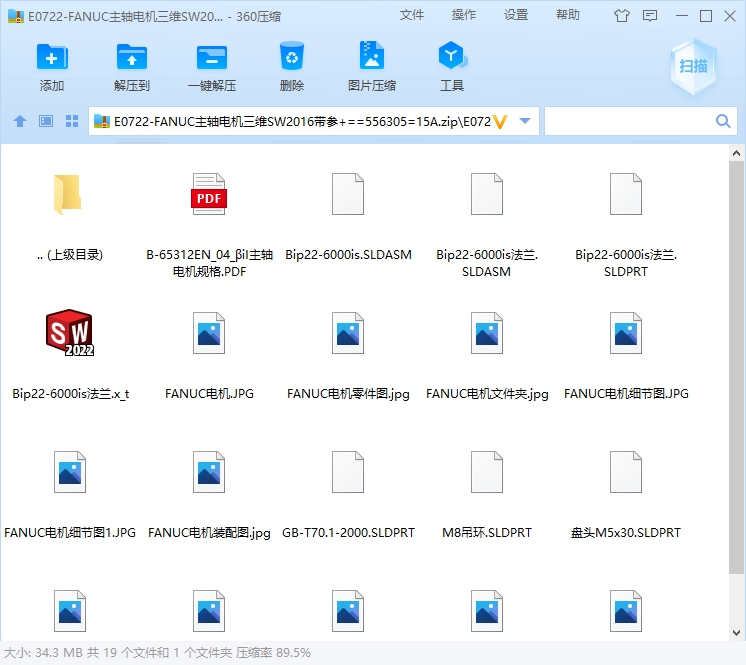The width and height of the screenshot is (746, 665).
Task: Select the B-65312EN_04 PDF file icon
Action: point(209,194)
